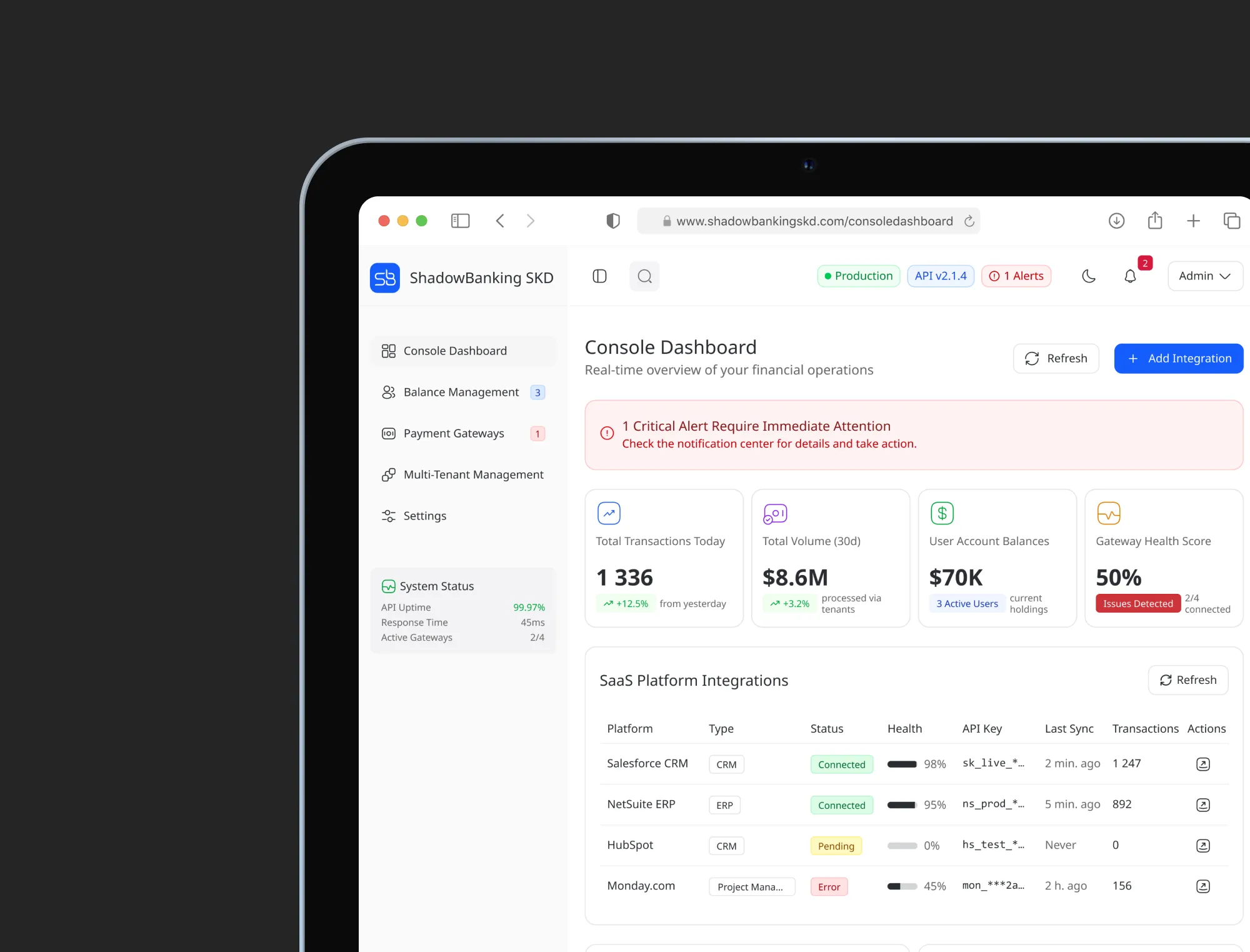Viewport: 1250px width, 952px height.
Task: Click the browser share icon
Action: (x=1155, y=220)
